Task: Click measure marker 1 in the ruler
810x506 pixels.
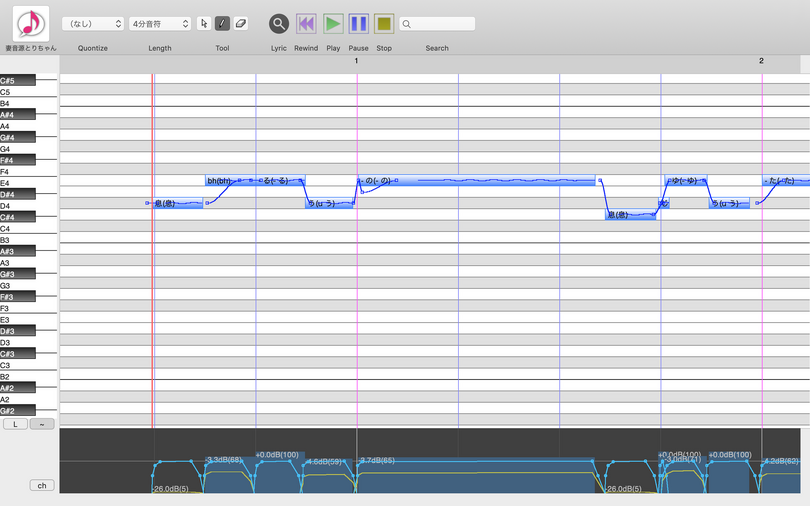Action: (x=356, y=61)
